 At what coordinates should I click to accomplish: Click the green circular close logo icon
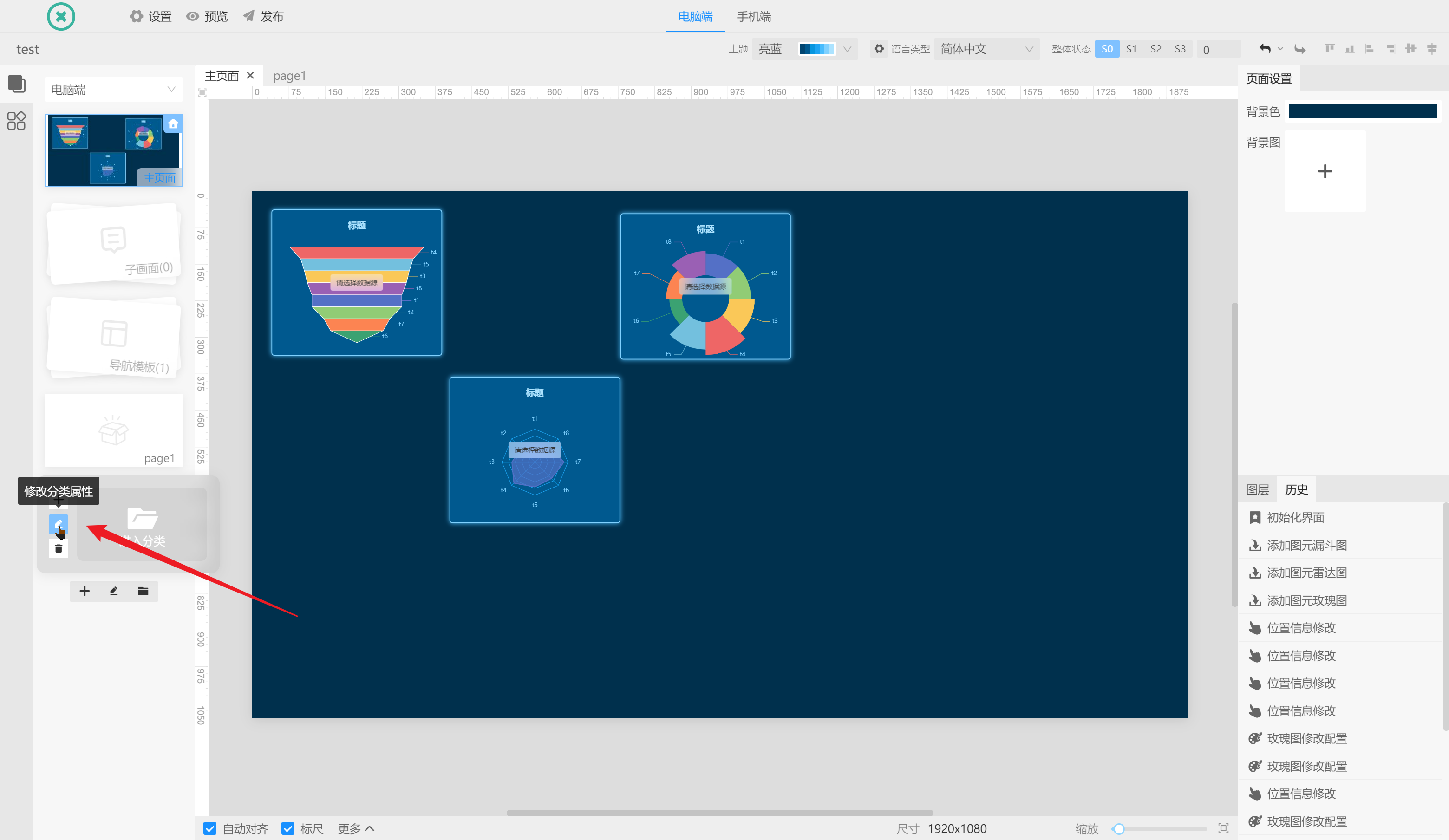[x=61, y=16]
